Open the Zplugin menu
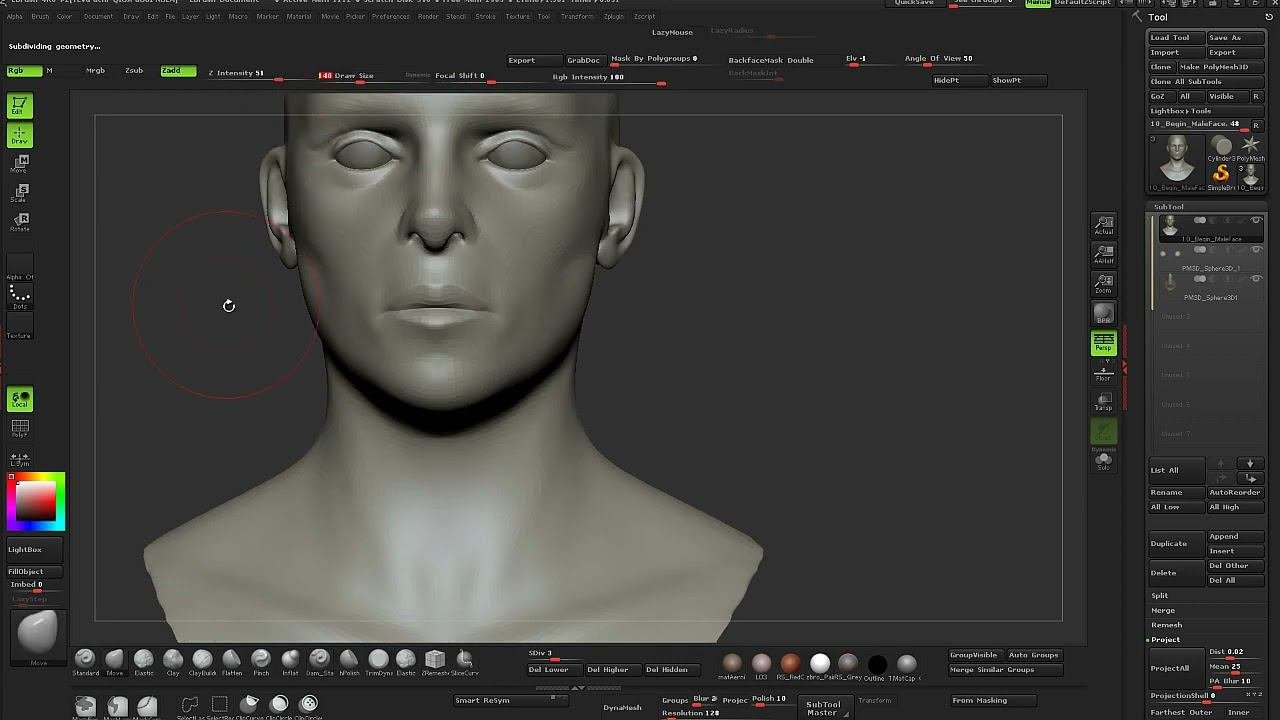Viewport: 1280px width, 720px height. (x=613, y=17)
